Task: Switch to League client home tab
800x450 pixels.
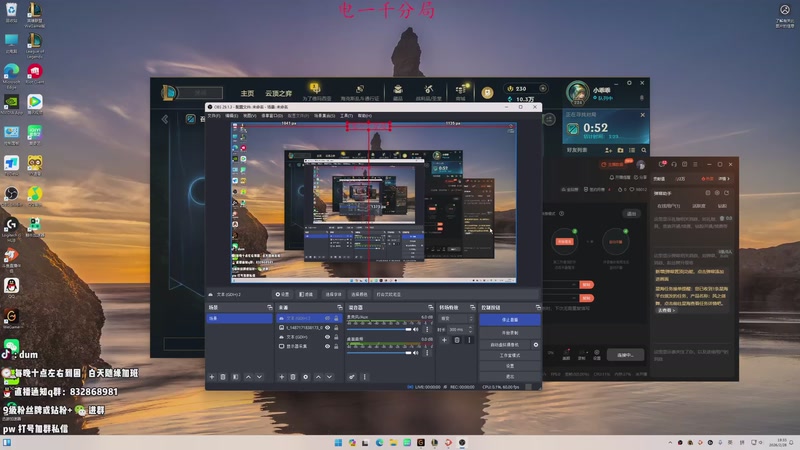Action: point(247,92)
